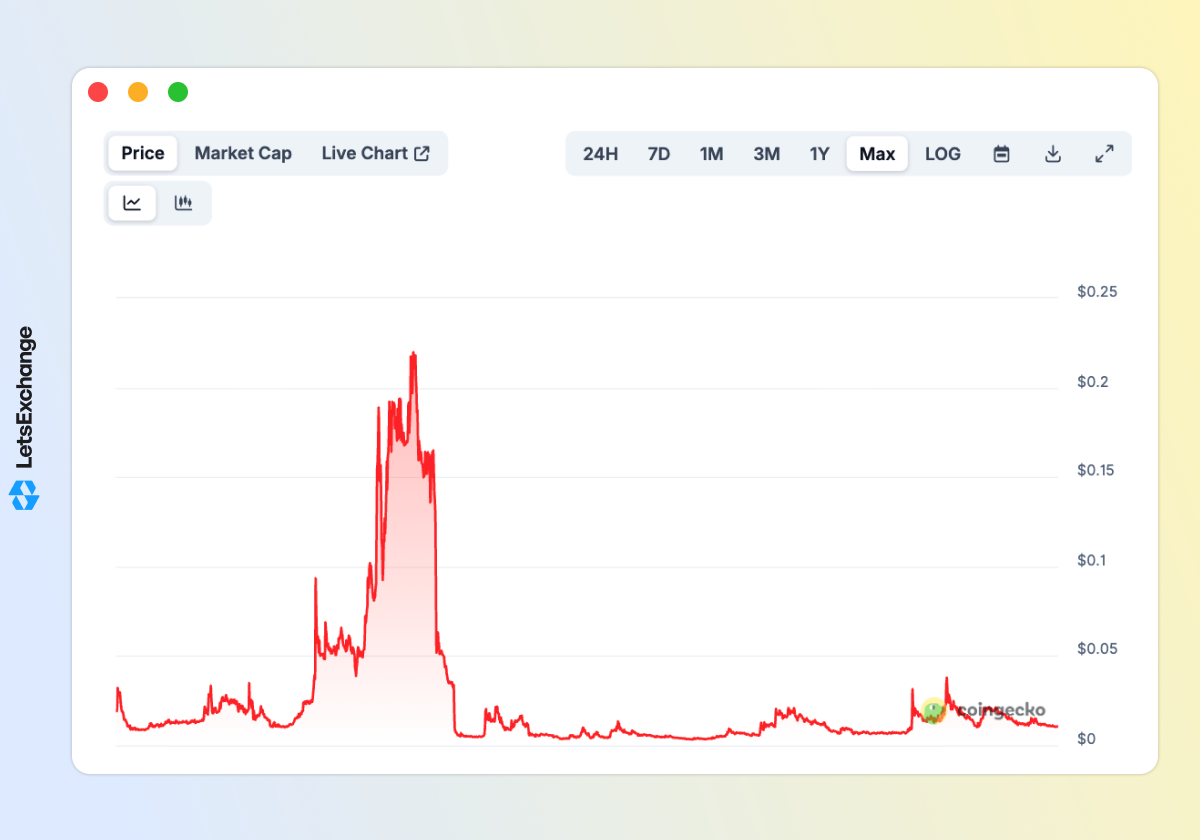1200x840 pixels.
Task: Download the chart data
Action: tap(1052, 154)
